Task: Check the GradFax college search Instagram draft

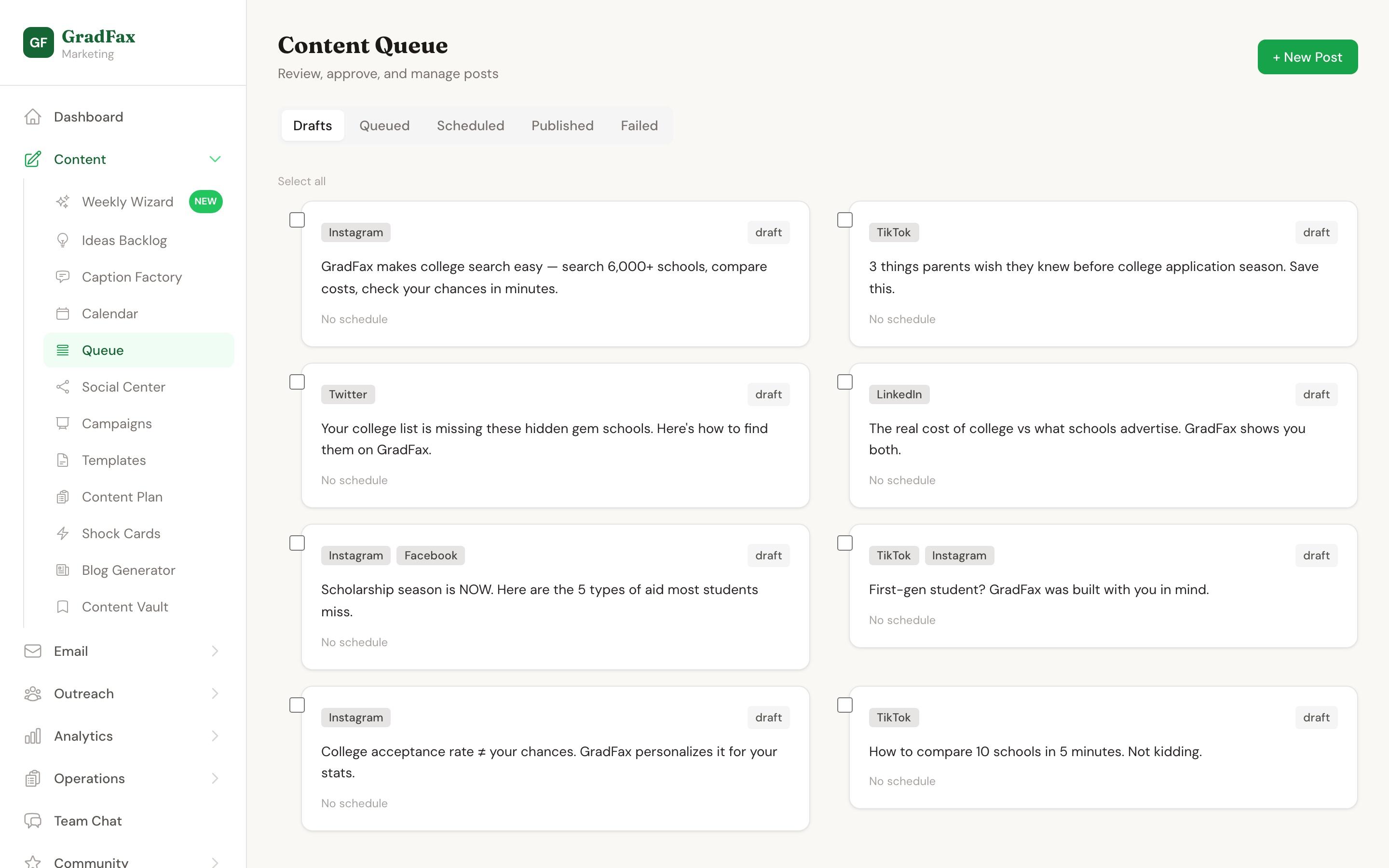Action: tap(297, 220)
